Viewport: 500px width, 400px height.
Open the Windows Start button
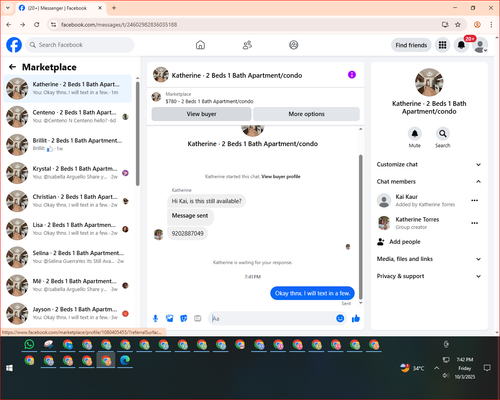[x=9, y=368]
